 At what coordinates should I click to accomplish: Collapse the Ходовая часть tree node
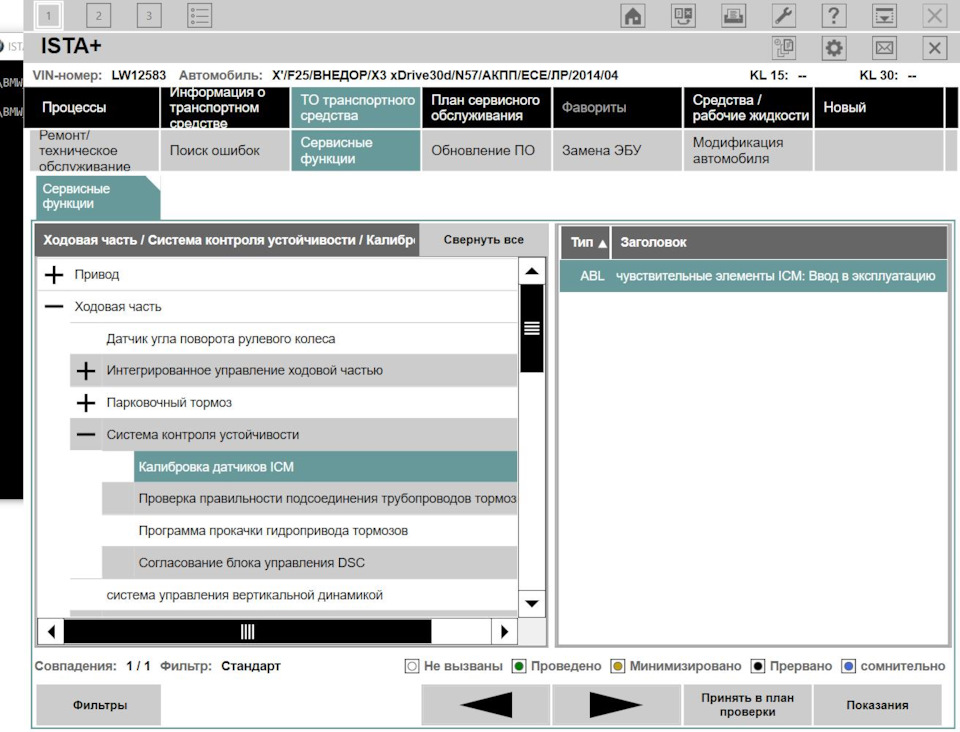point(54,307)
